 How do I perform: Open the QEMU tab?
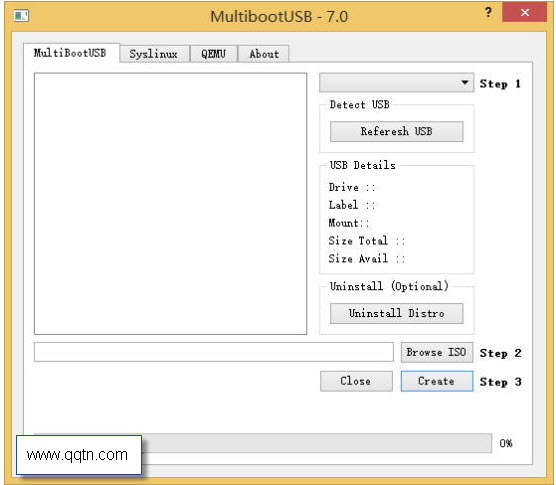(213, 54)
